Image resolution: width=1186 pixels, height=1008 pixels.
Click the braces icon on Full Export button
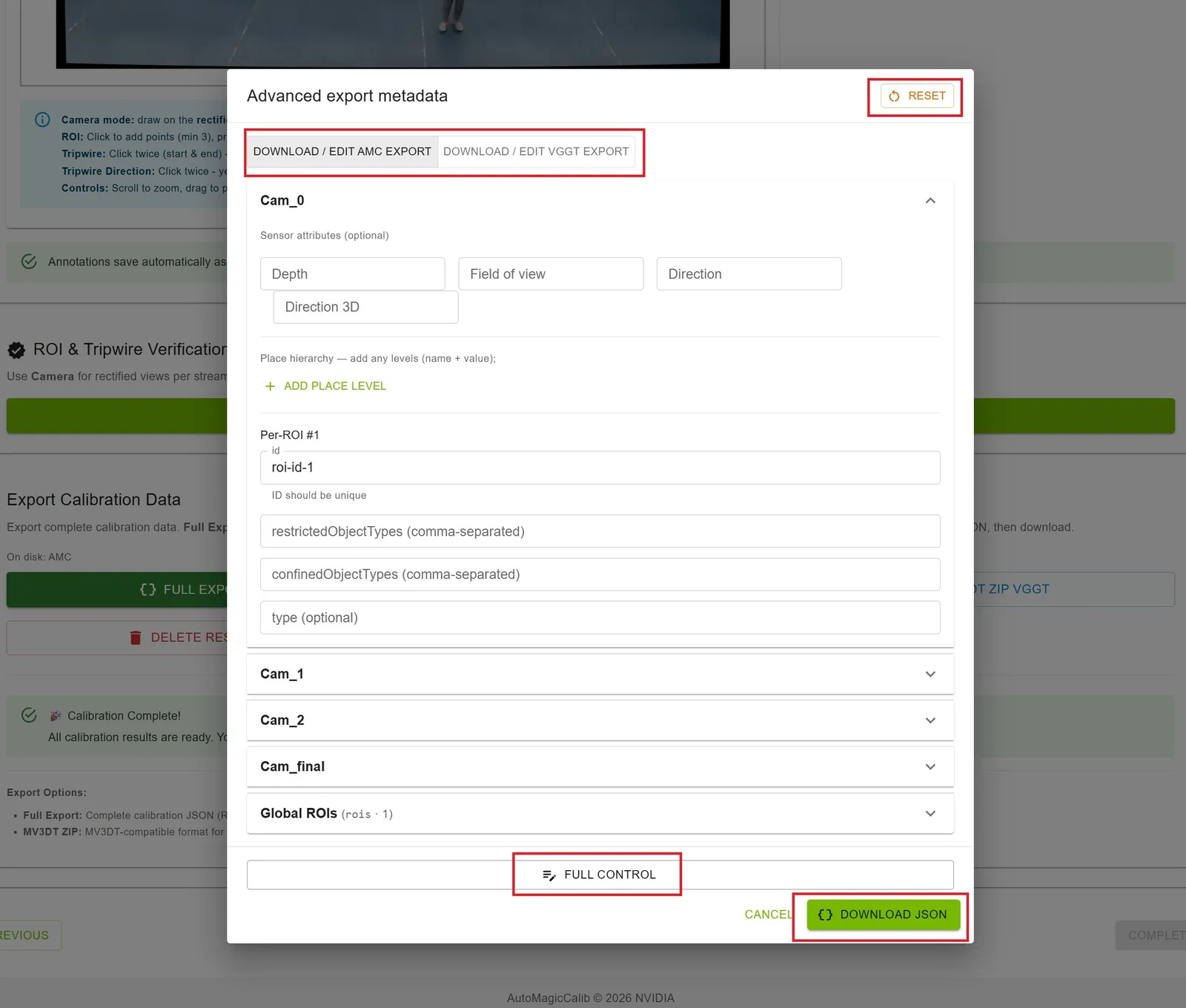tap(148, 589)
